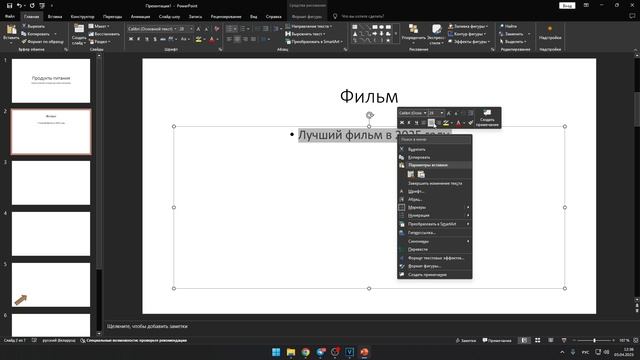Toggle strikethrough in the ribbon font group
Image resolution: width=640 pixels, height=360 pixels.
point(163,39)
